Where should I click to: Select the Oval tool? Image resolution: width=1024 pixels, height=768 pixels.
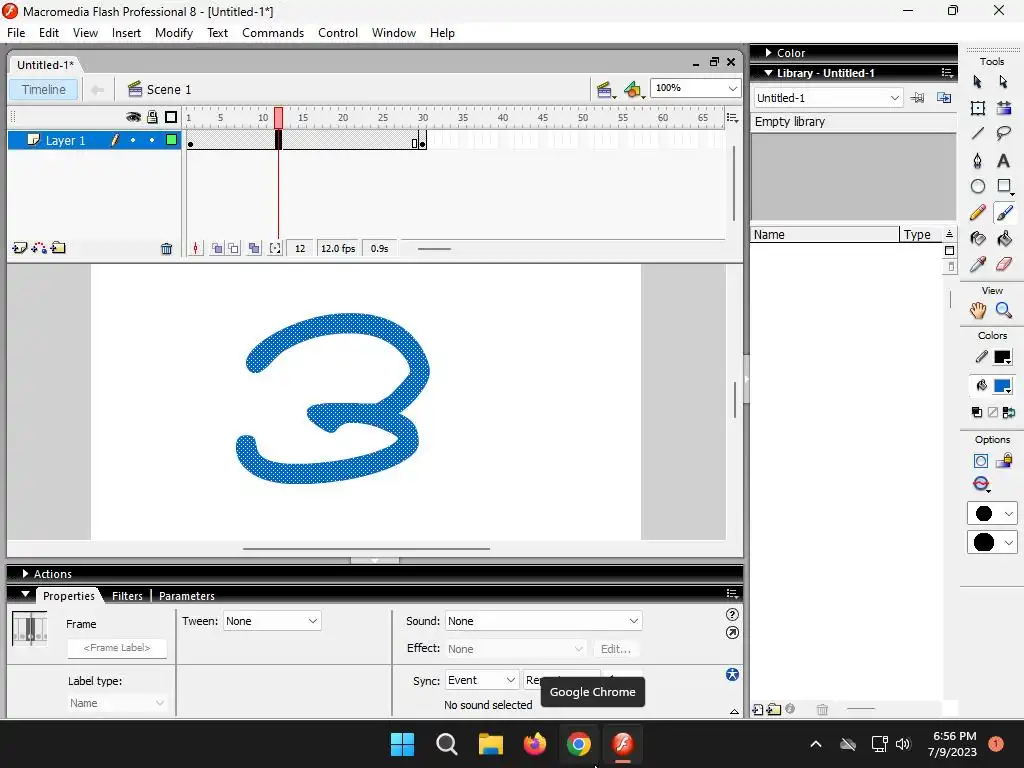pyautogui.click(x=977, y=186)
